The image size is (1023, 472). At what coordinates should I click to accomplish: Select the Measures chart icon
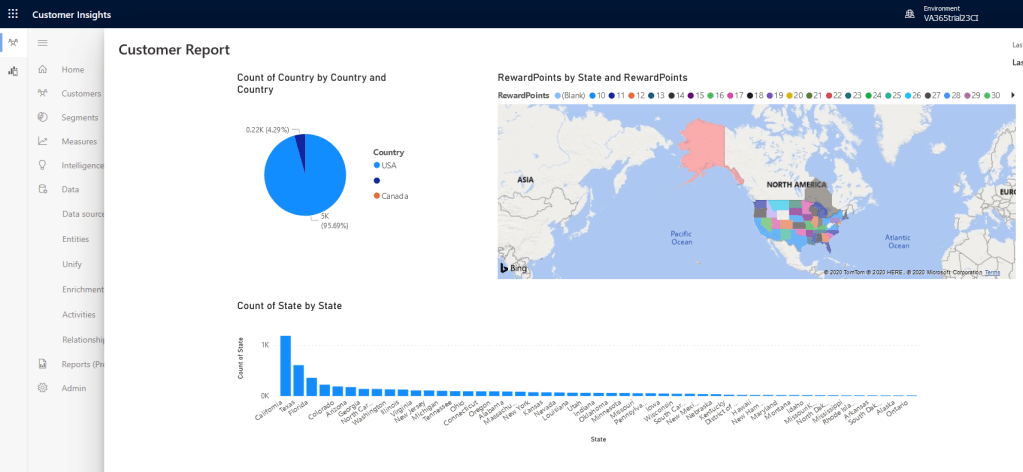[x=43, y=141]
